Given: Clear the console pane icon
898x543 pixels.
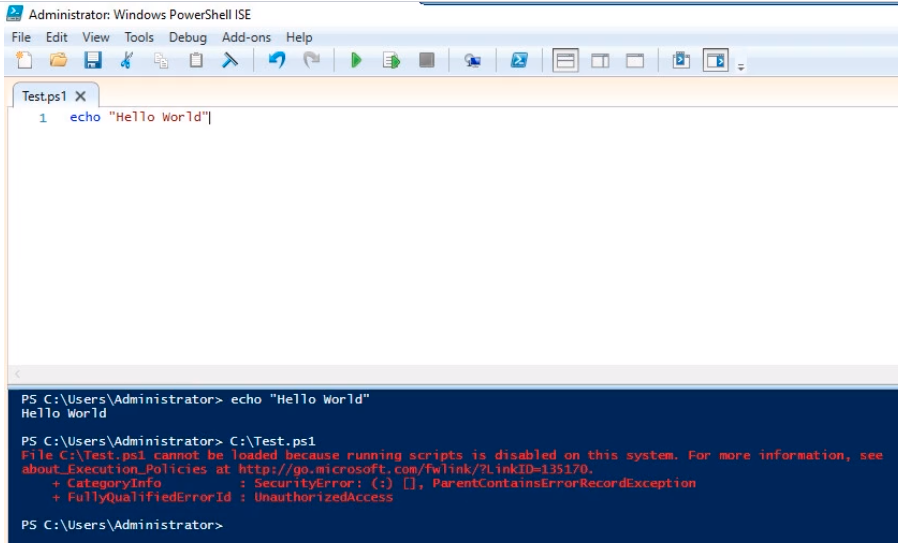Looking at the screenshot, I should pos(230,61).
